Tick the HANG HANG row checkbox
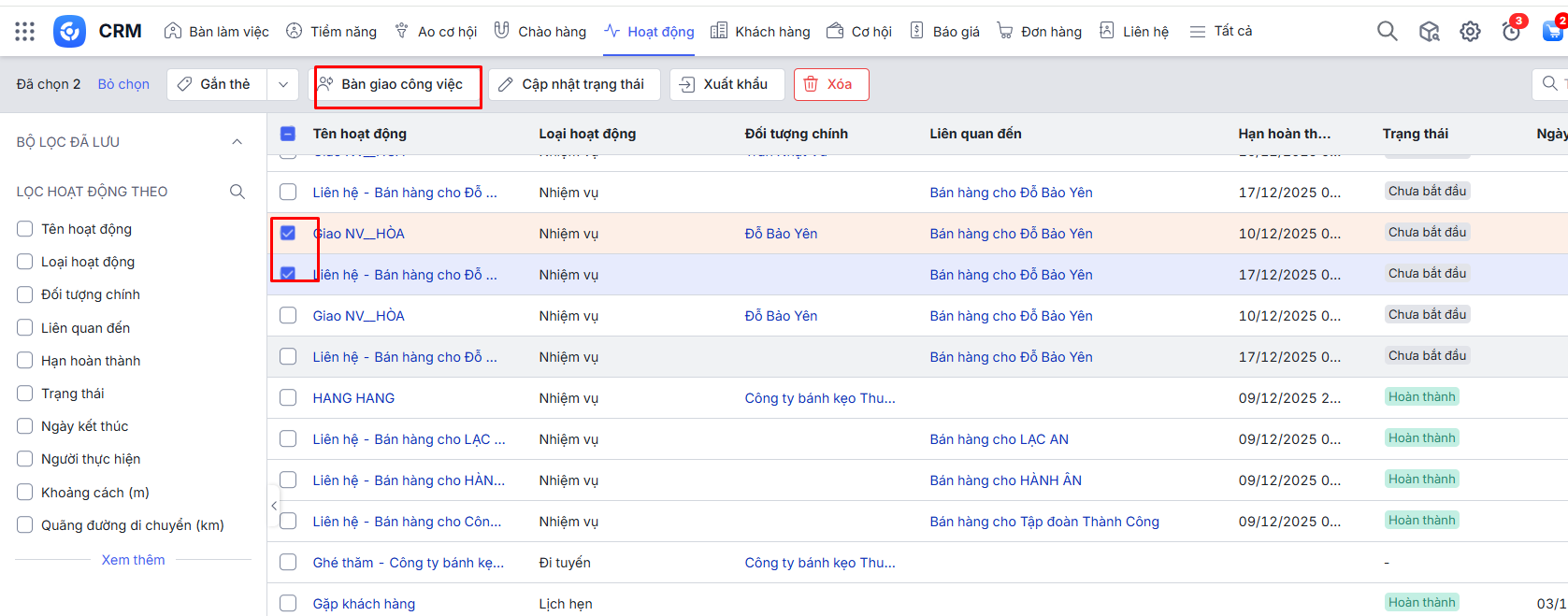 click(x=288, y=397)
